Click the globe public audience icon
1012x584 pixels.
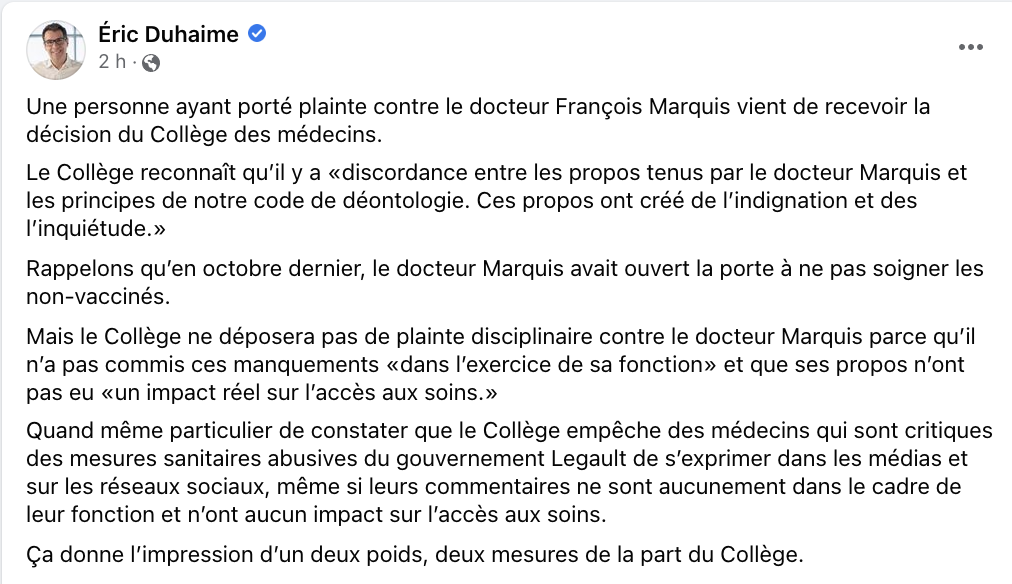click(150, 63)
